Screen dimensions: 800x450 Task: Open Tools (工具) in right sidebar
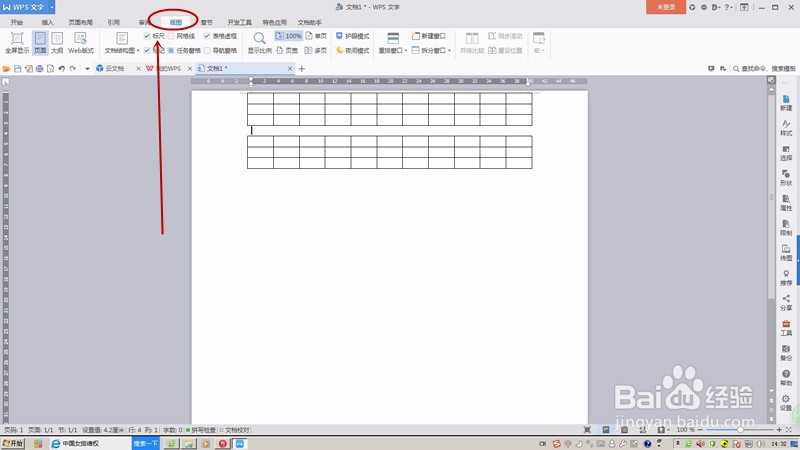786,328
